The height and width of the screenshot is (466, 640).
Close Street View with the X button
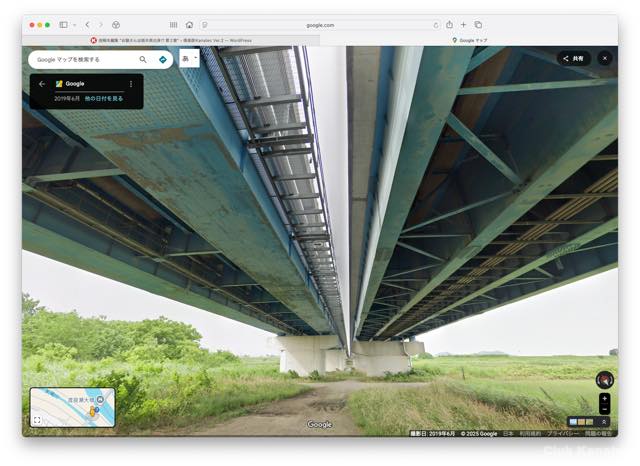604,58
